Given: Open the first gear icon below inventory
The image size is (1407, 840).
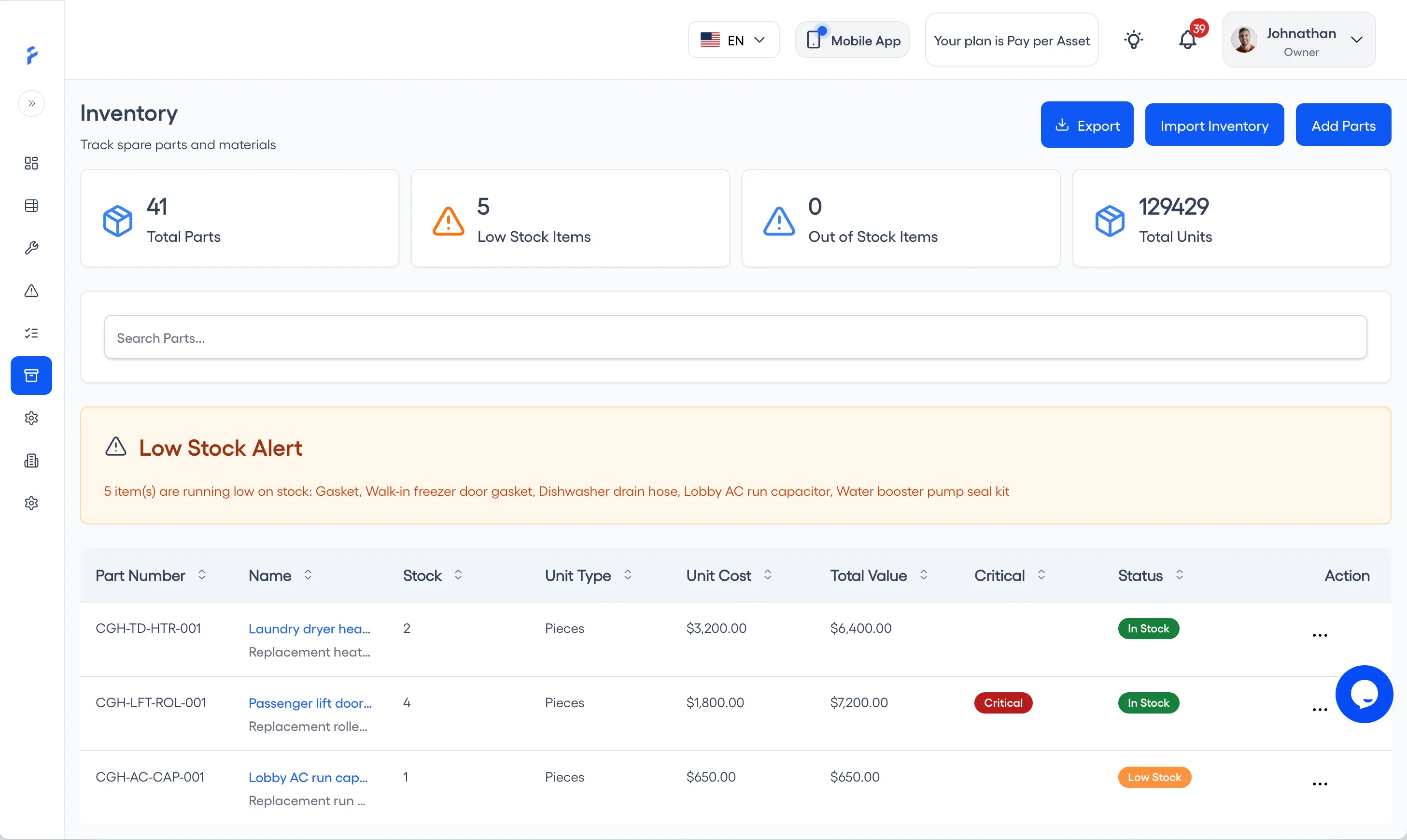Looking at the screenshot, I should (x=32, y=418).
